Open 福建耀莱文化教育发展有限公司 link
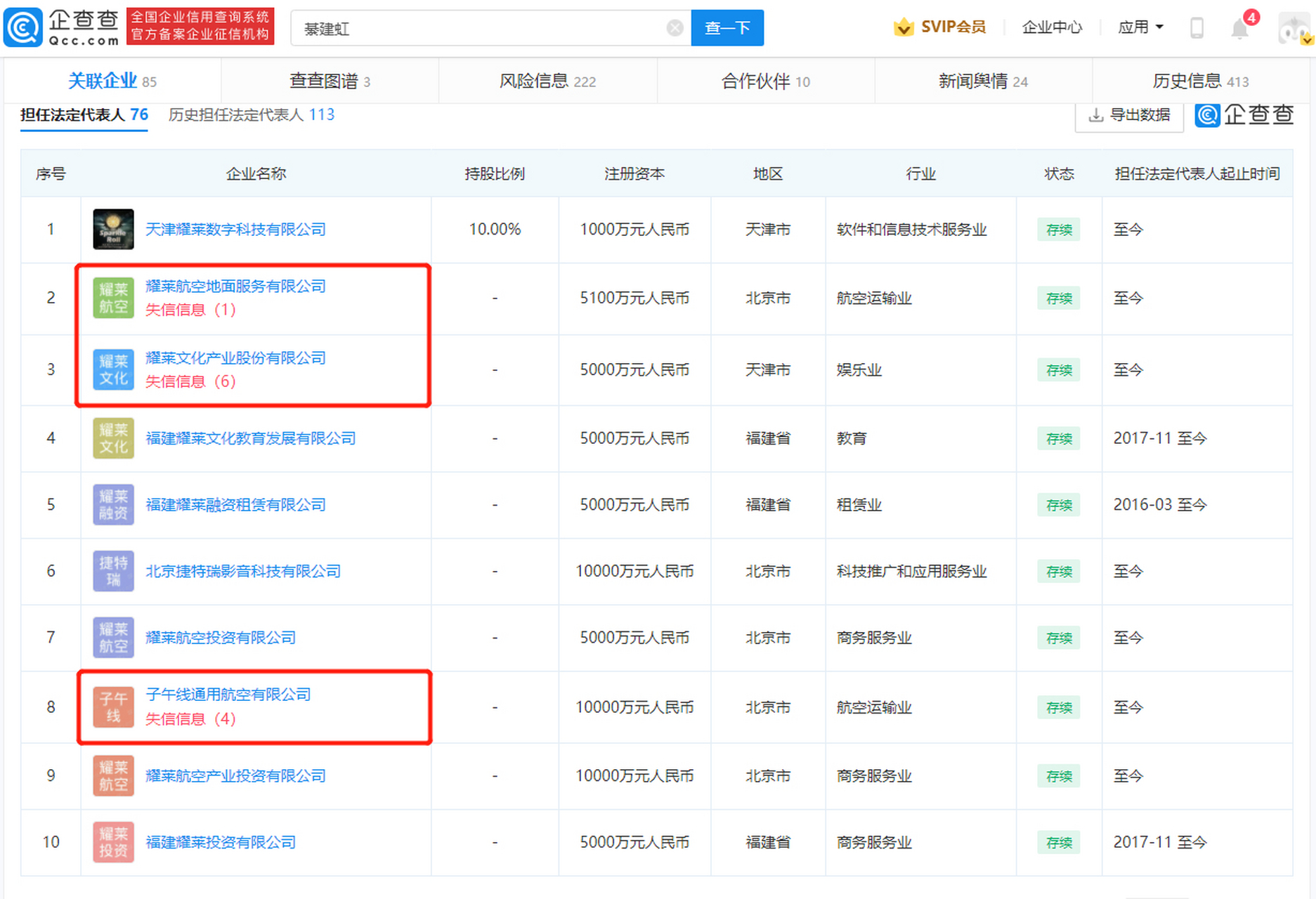Viewport: 1316px width, 899px height. coord(250,438)
